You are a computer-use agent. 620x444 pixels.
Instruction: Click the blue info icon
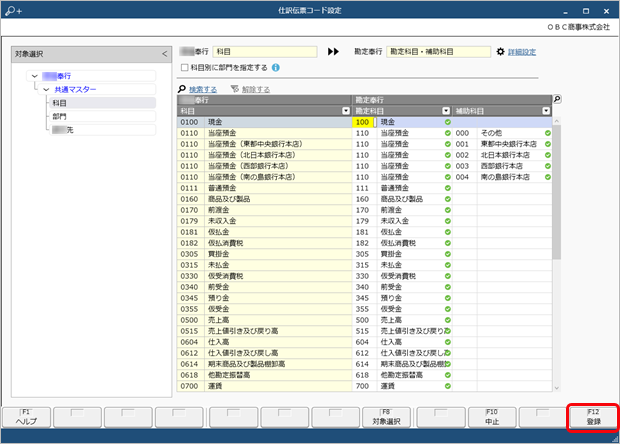point(276,68)
